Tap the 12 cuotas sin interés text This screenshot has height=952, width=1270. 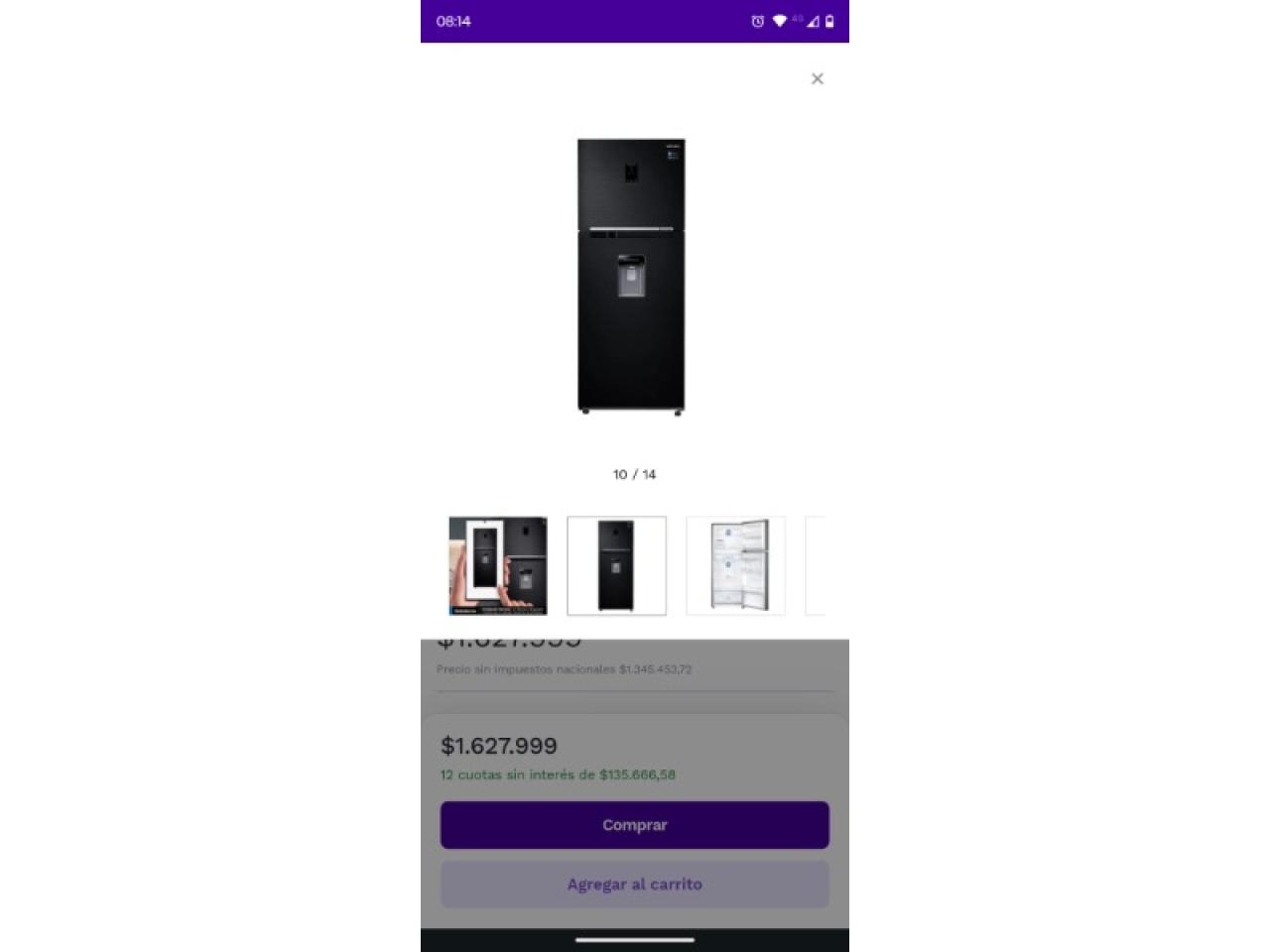click(558, 774)
